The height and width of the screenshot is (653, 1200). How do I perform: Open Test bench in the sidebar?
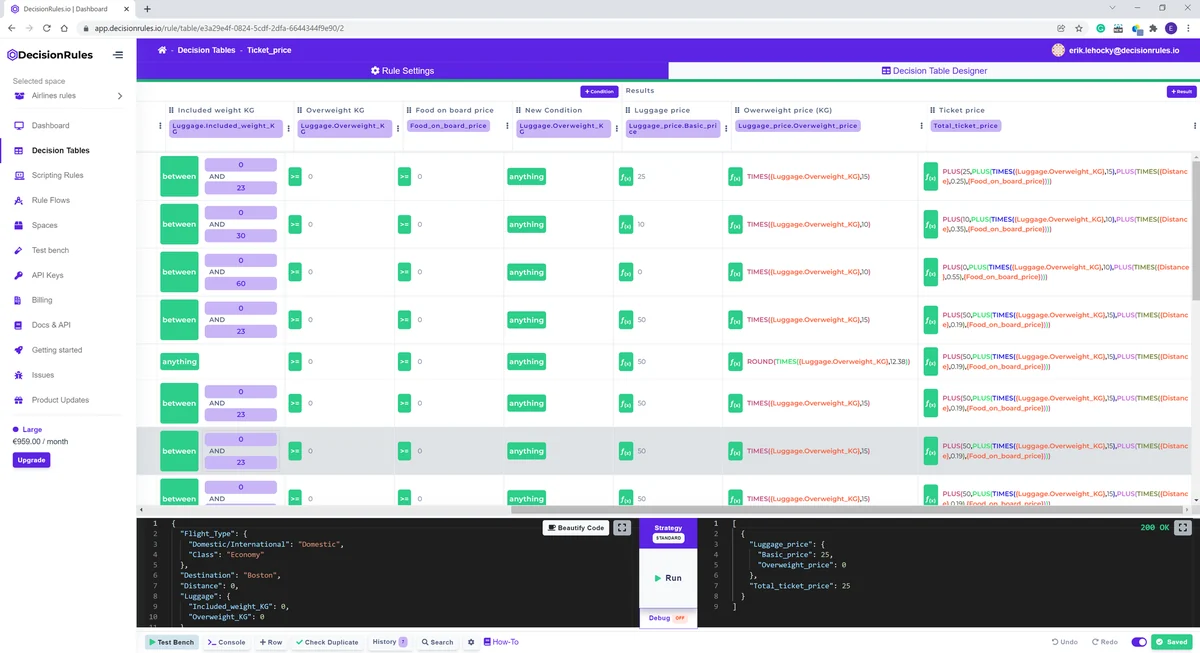pos(50,250)
